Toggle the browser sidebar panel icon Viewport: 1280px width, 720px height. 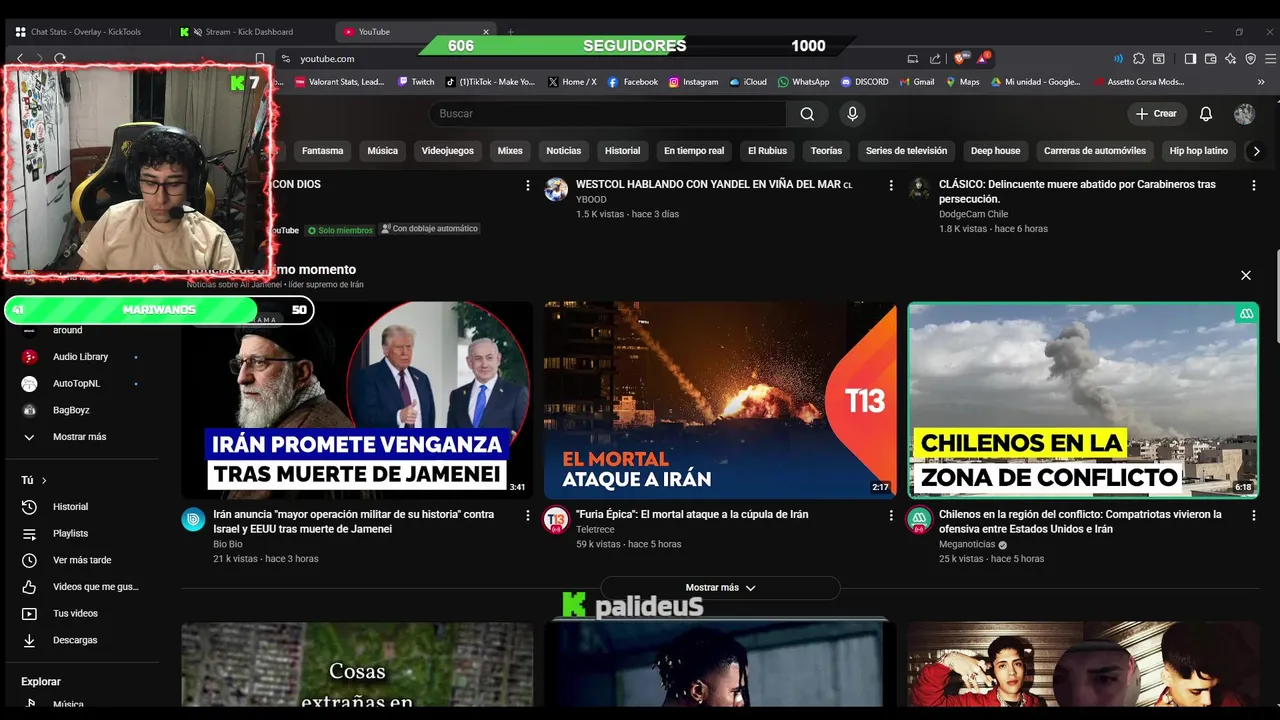1190,59
